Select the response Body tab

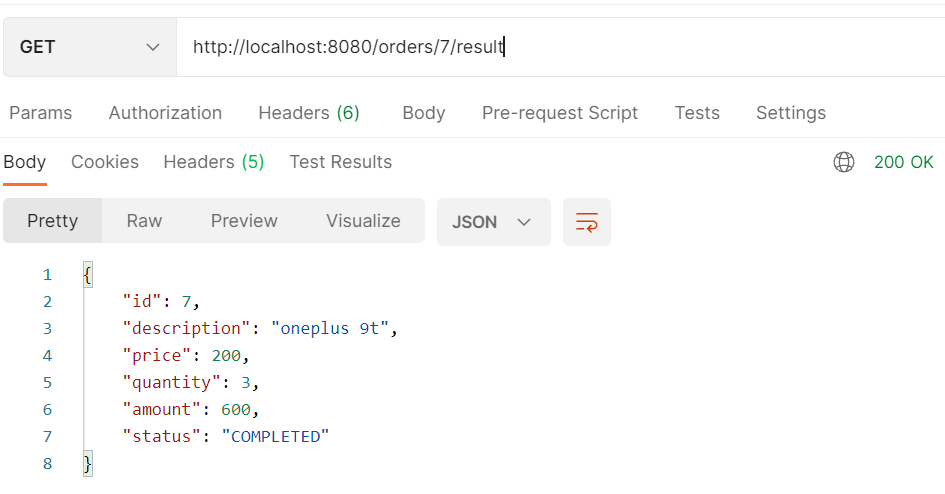tap(25, 162)
